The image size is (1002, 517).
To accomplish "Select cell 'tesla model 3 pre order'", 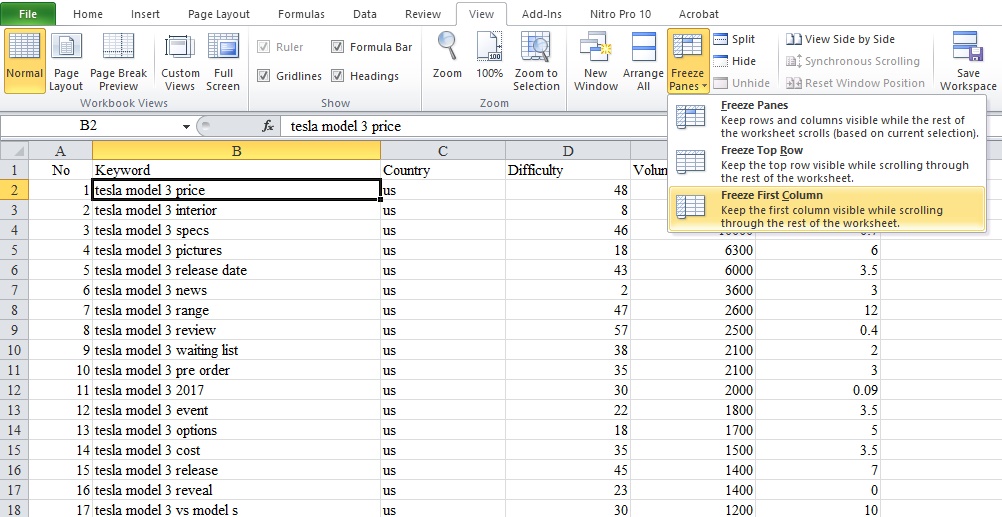I will 236,370.
